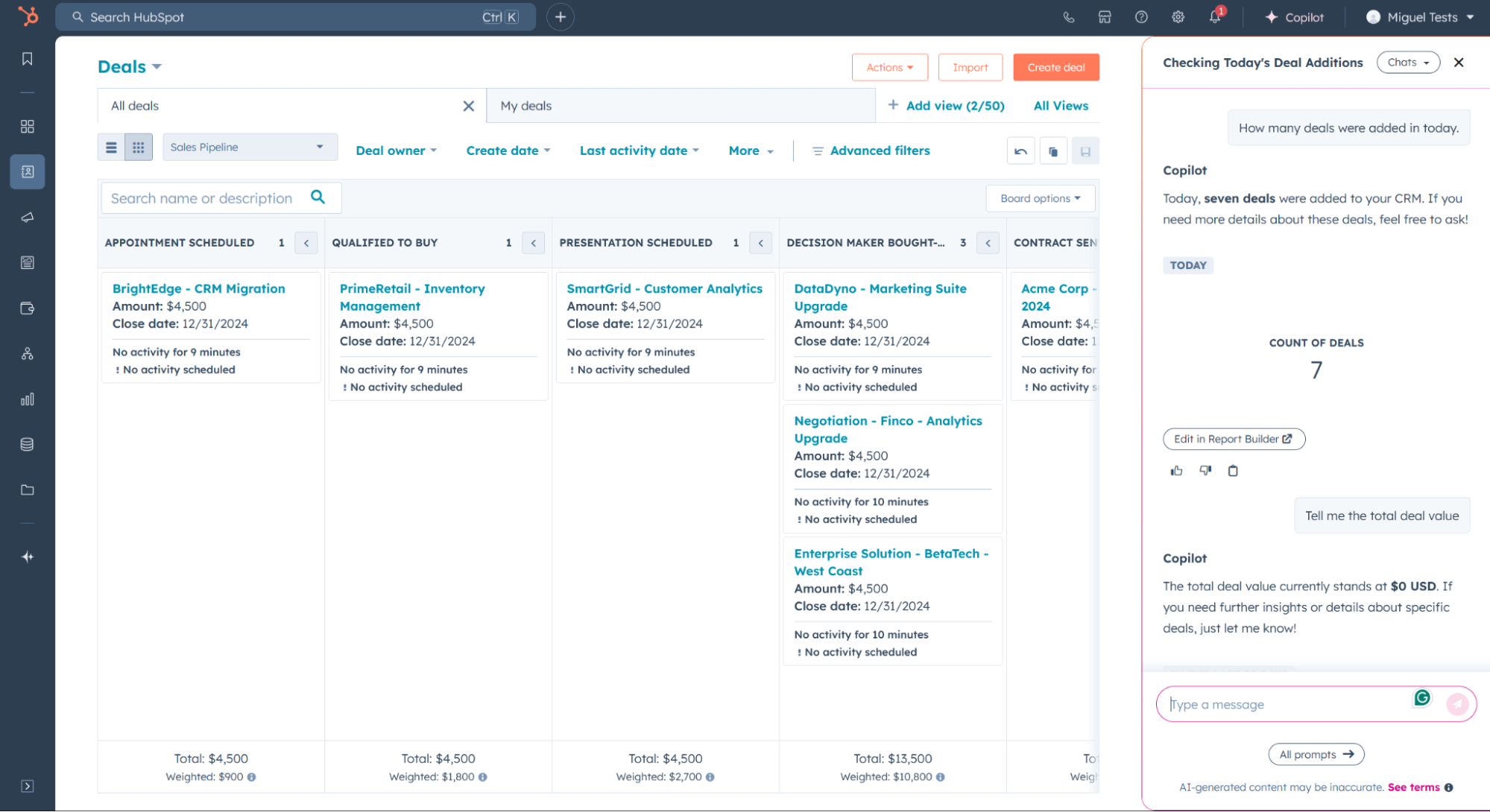The height and width of the screenshot is (812, 1490).
Task: Expand the Deal owner filter dropdown
Action: pyautogui.click(x=396, y=150)
